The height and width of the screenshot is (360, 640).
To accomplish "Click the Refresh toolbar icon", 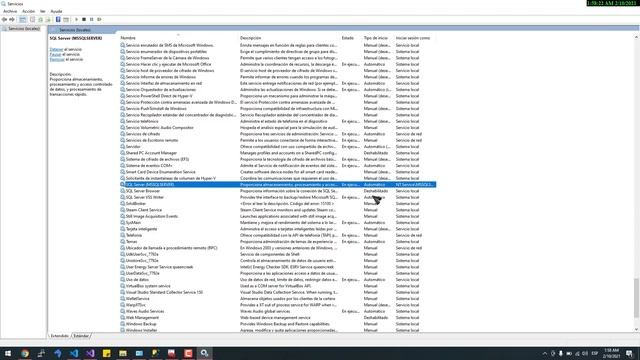I will pyautogui.click(x=40, y=20).
